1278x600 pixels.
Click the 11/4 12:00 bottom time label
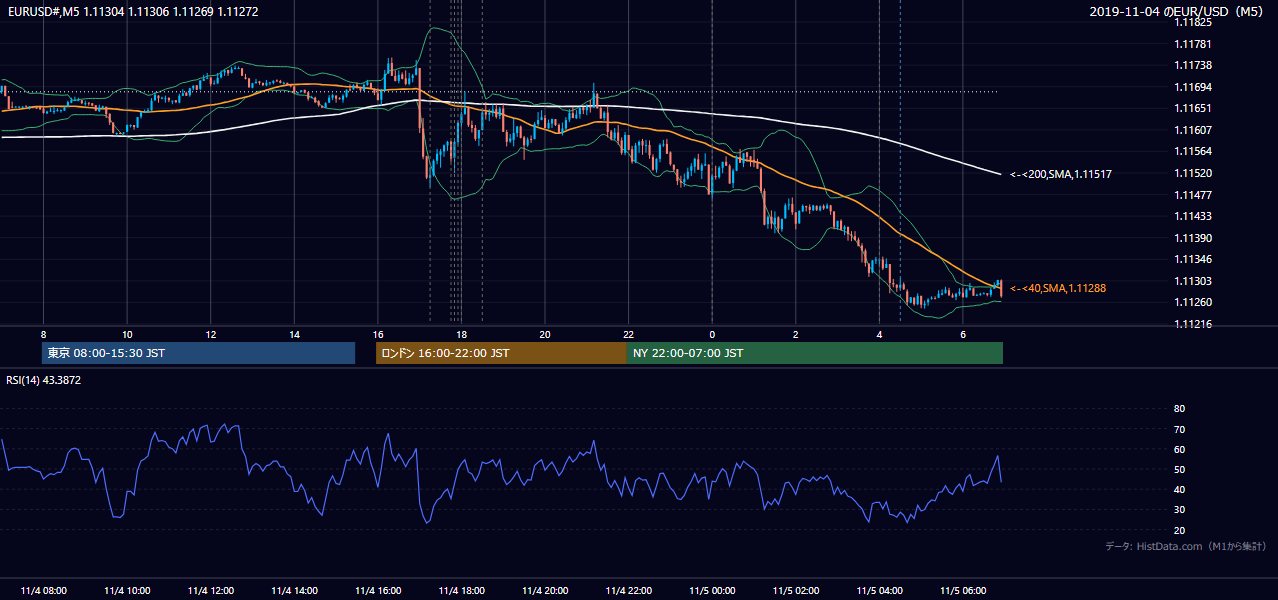pos(210,591)
